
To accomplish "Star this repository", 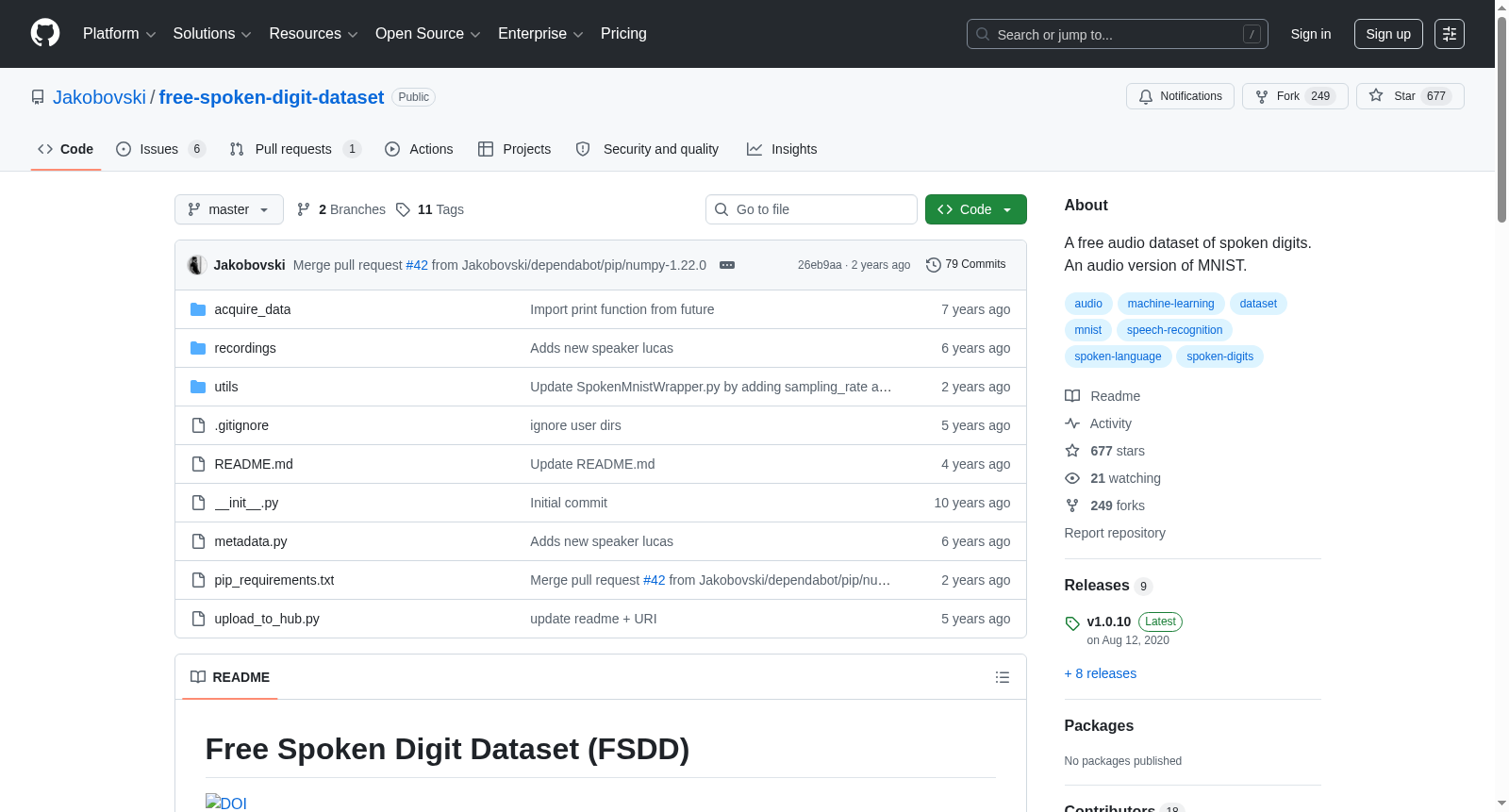I will pos(1410,96).
